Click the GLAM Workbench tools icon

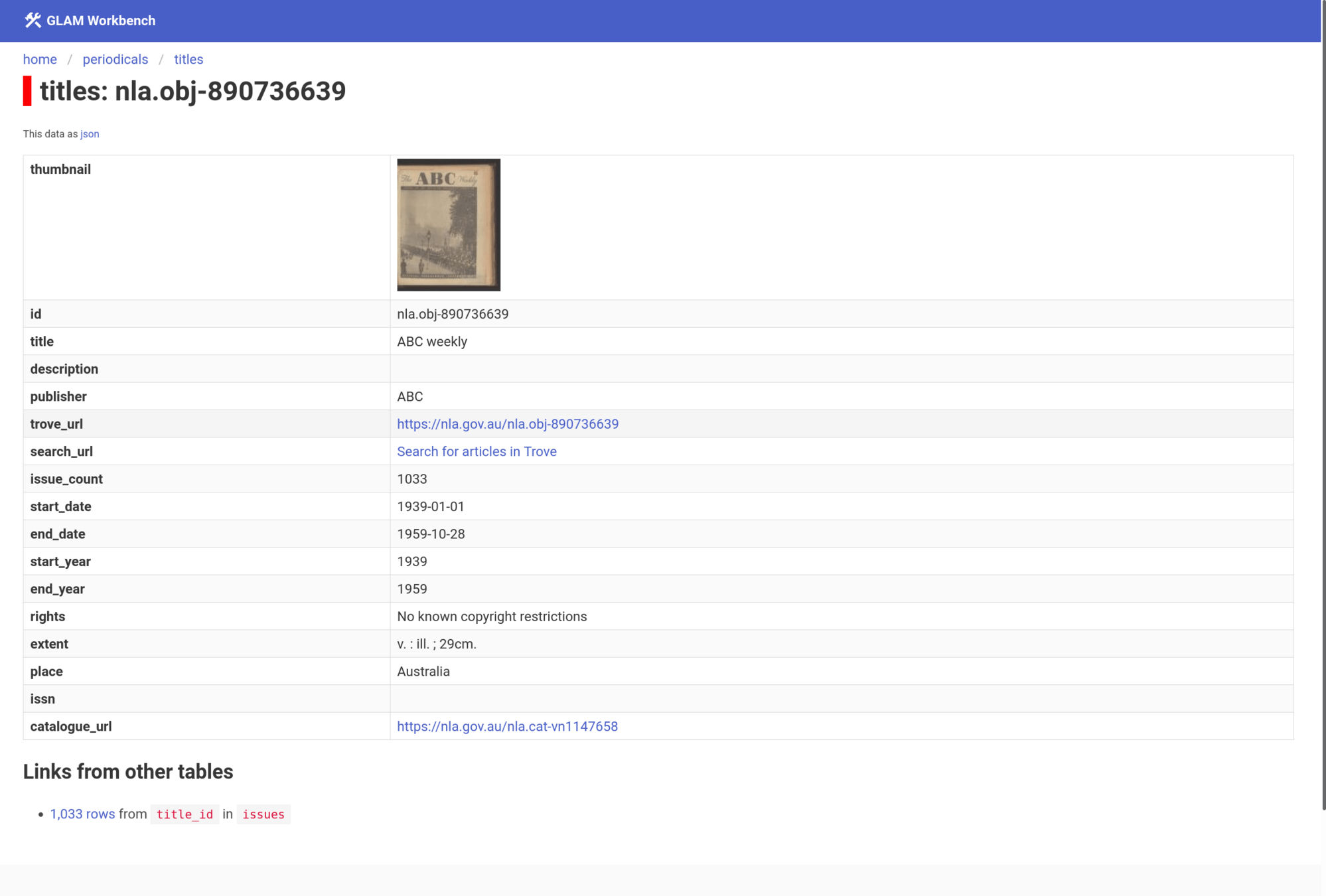pos(33,21)
